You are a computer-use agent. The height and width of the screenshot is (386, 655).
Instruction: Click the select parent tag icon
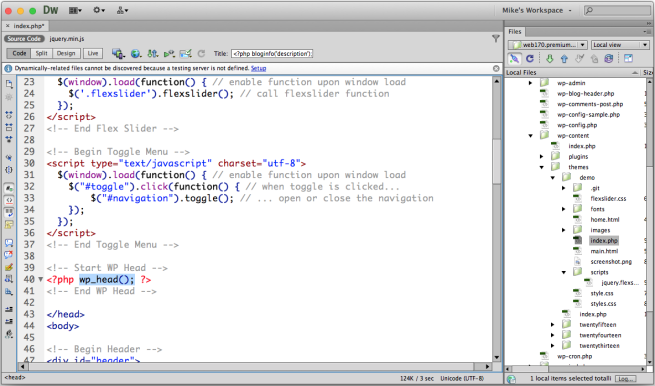[9, 157]
